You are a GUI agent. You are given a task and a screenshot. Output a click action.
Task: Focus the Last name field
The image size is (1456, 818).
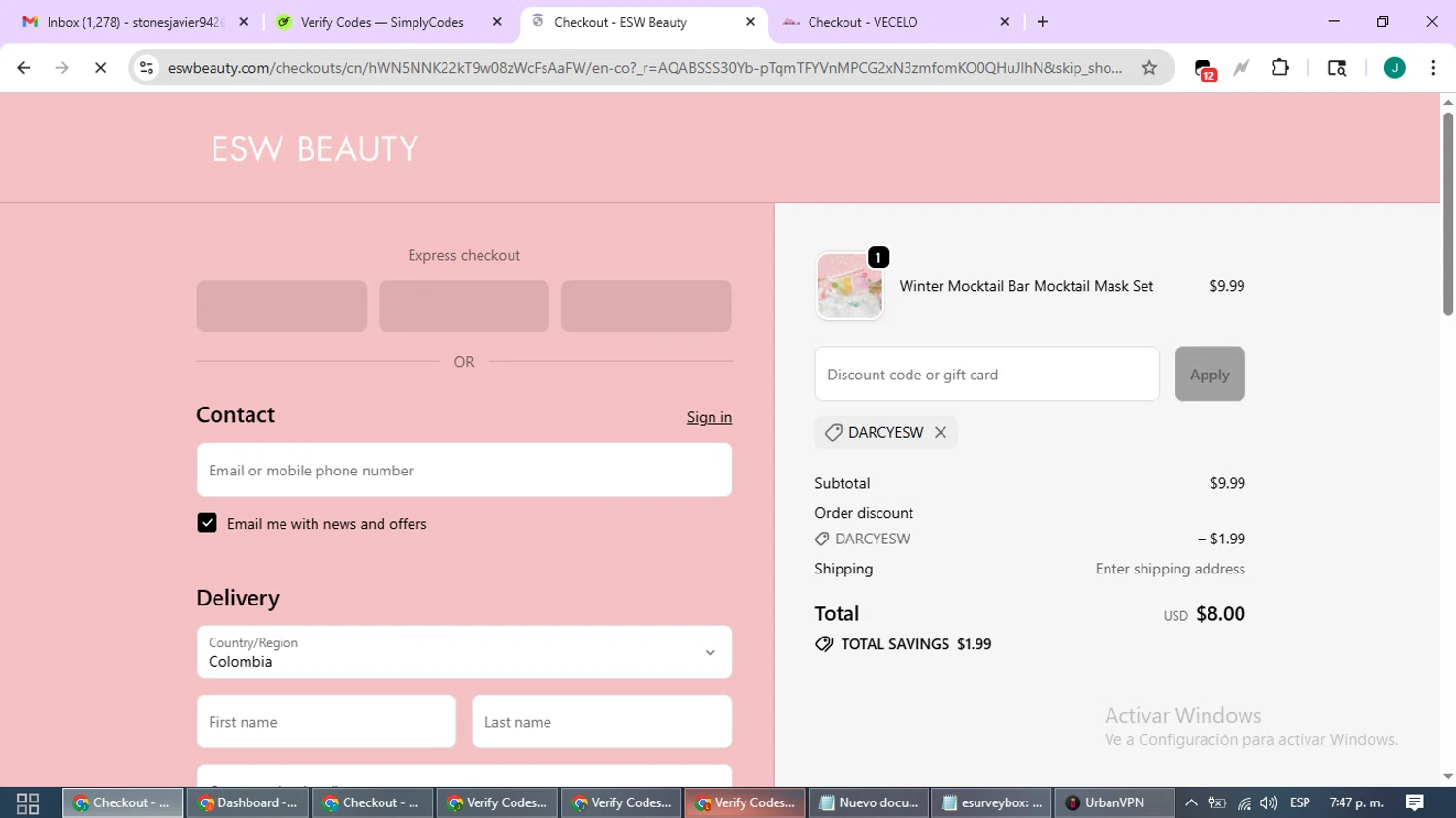(602, 722)
